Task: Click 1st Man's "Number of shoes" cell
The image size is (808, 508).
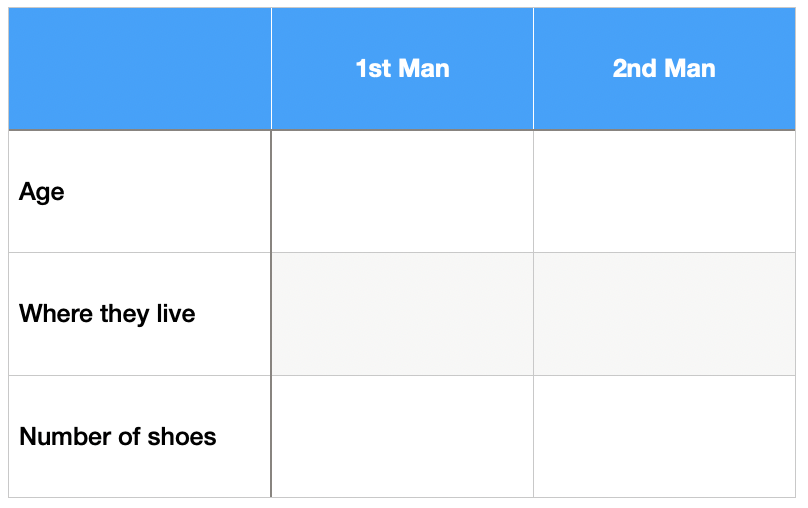Action: [x=402, y=436]
